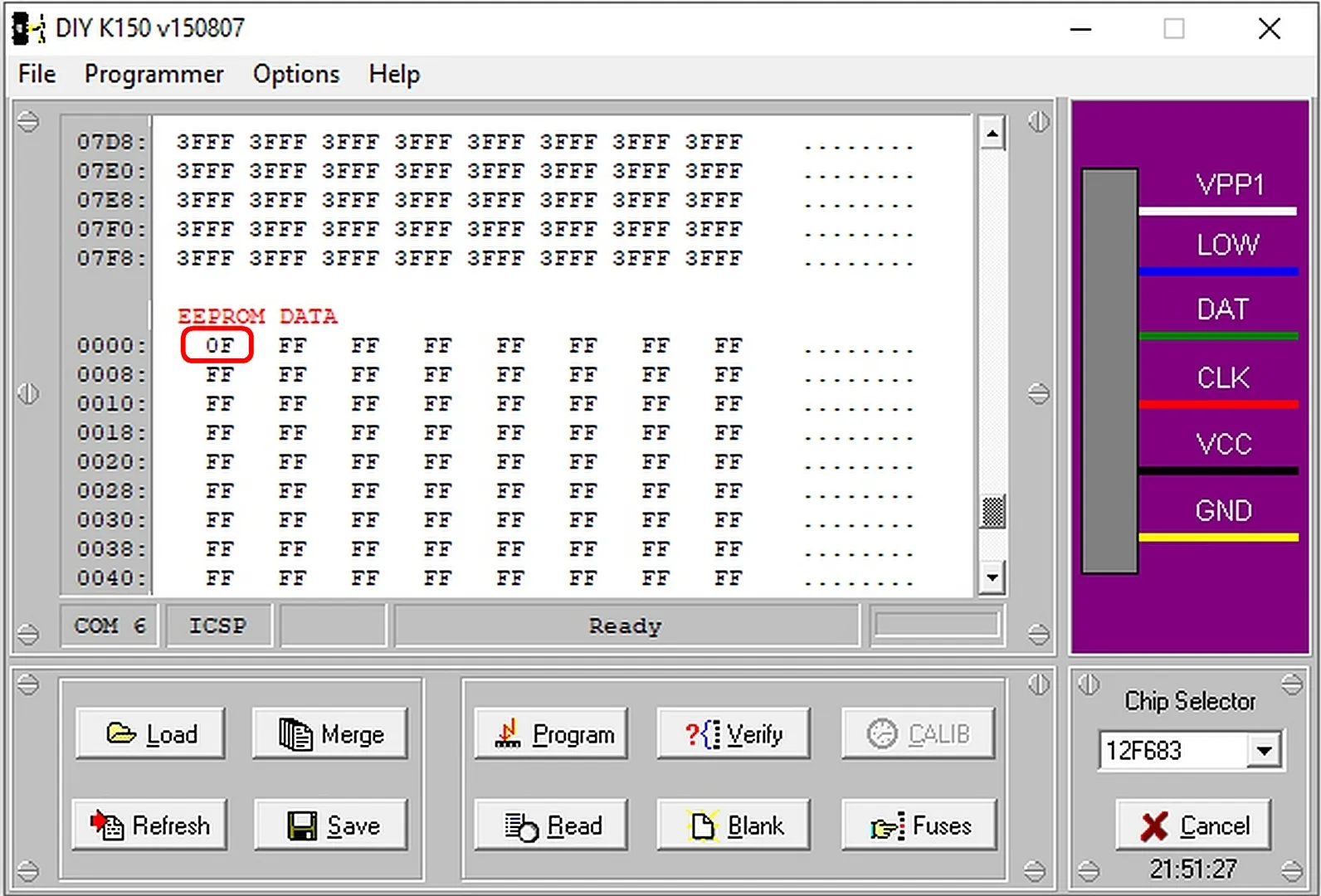The width and height of the screenshot is (1321, 896).
Task: Open the Help menu
Action: coord(394,75)
